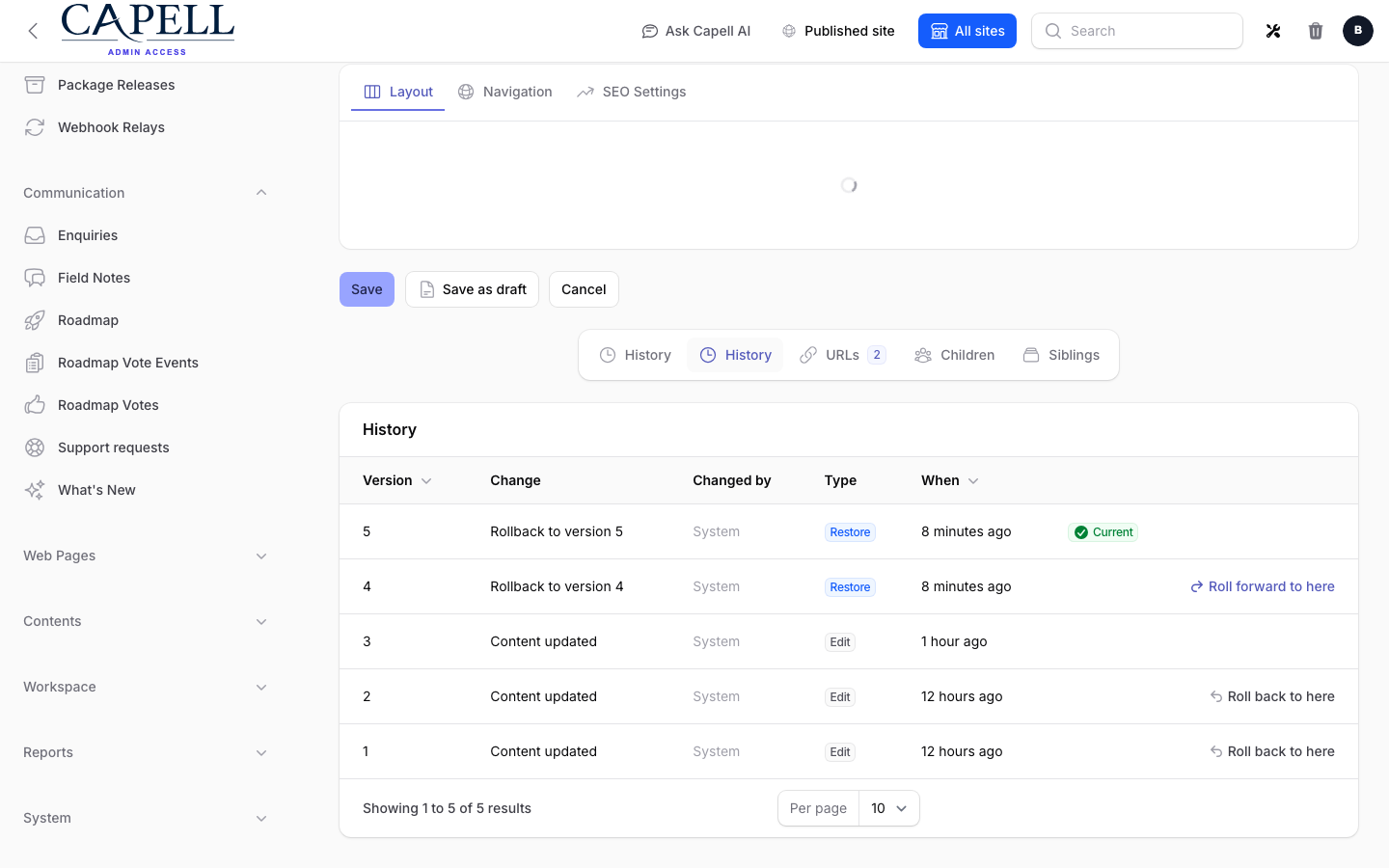Click the Siblings stack icon
The height and width of the screenshot is (868, 1389).
pyautogui.click(x=1031, y=355)
